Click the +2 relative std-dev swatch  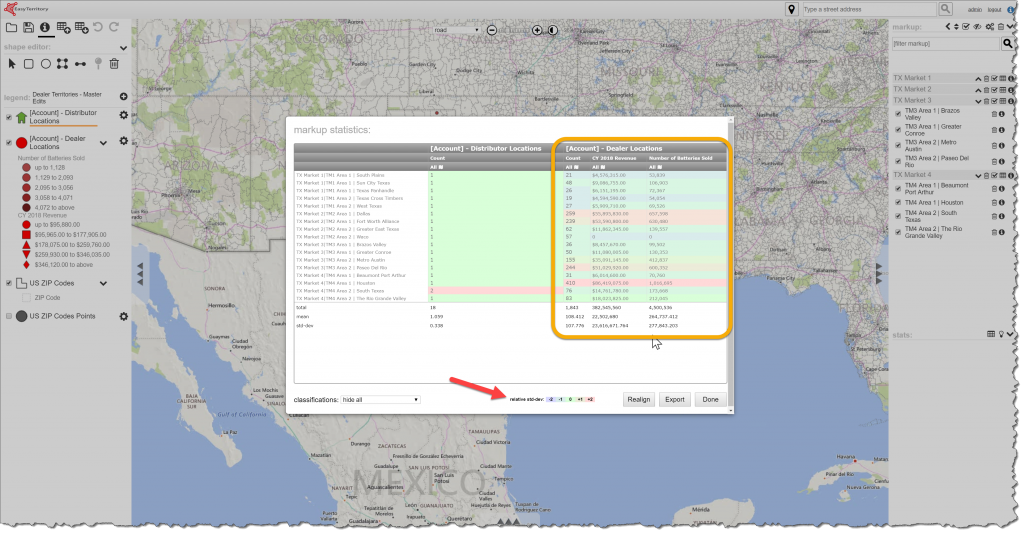click(x=590, y=400)
